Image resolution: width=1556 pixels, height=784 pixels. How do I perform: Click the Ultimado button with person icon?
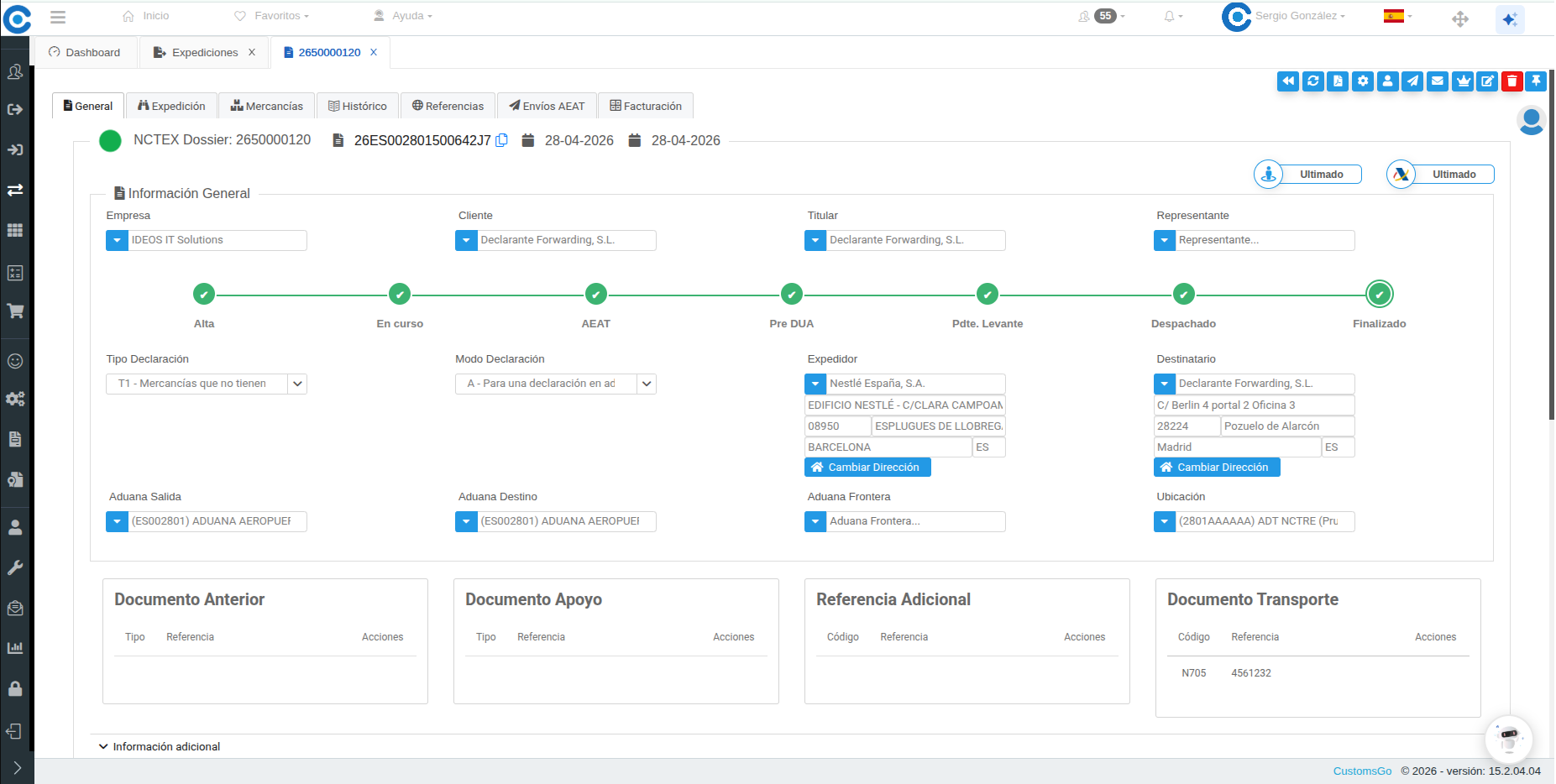tap(1308, 175)
